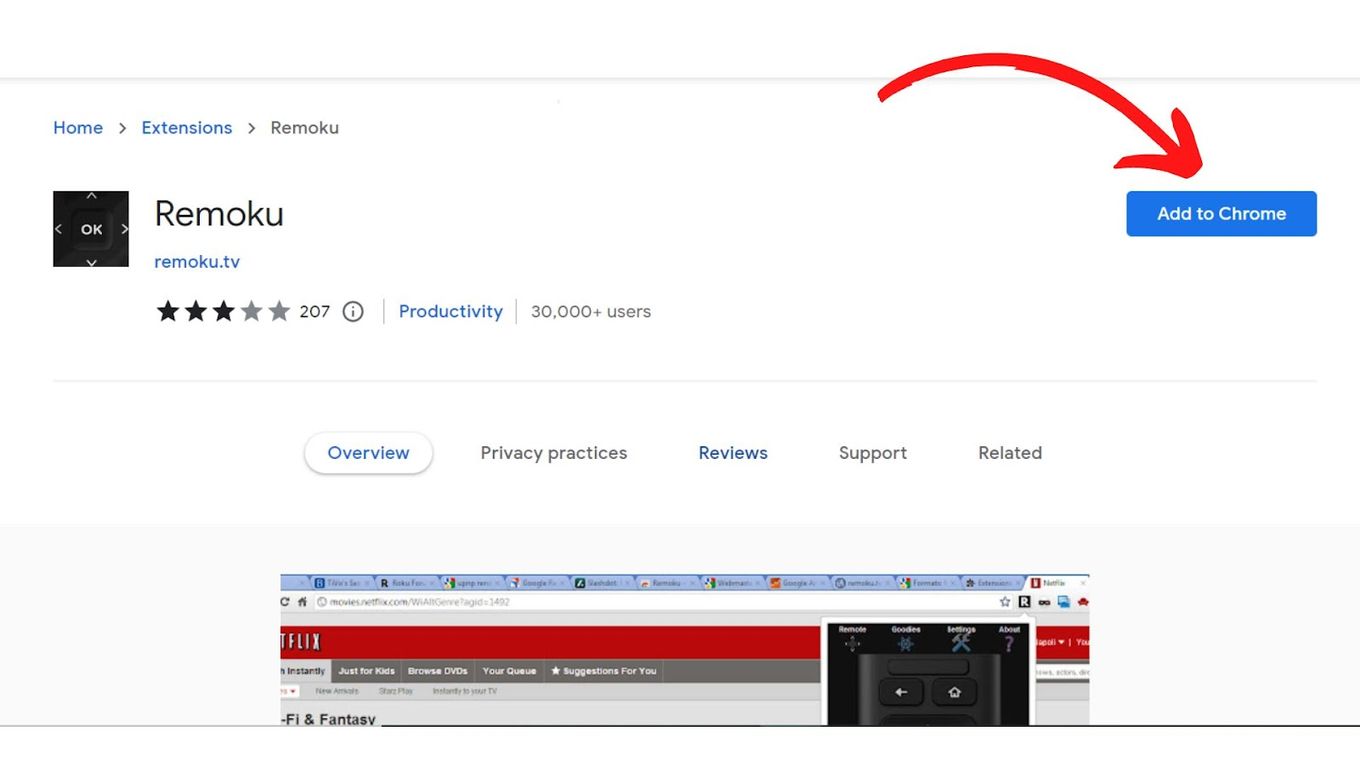Click the Remoku remote-control extension icon
The height and width of the screenshot is (765, 1360).
pyautogui.click(x=91, y=229)
